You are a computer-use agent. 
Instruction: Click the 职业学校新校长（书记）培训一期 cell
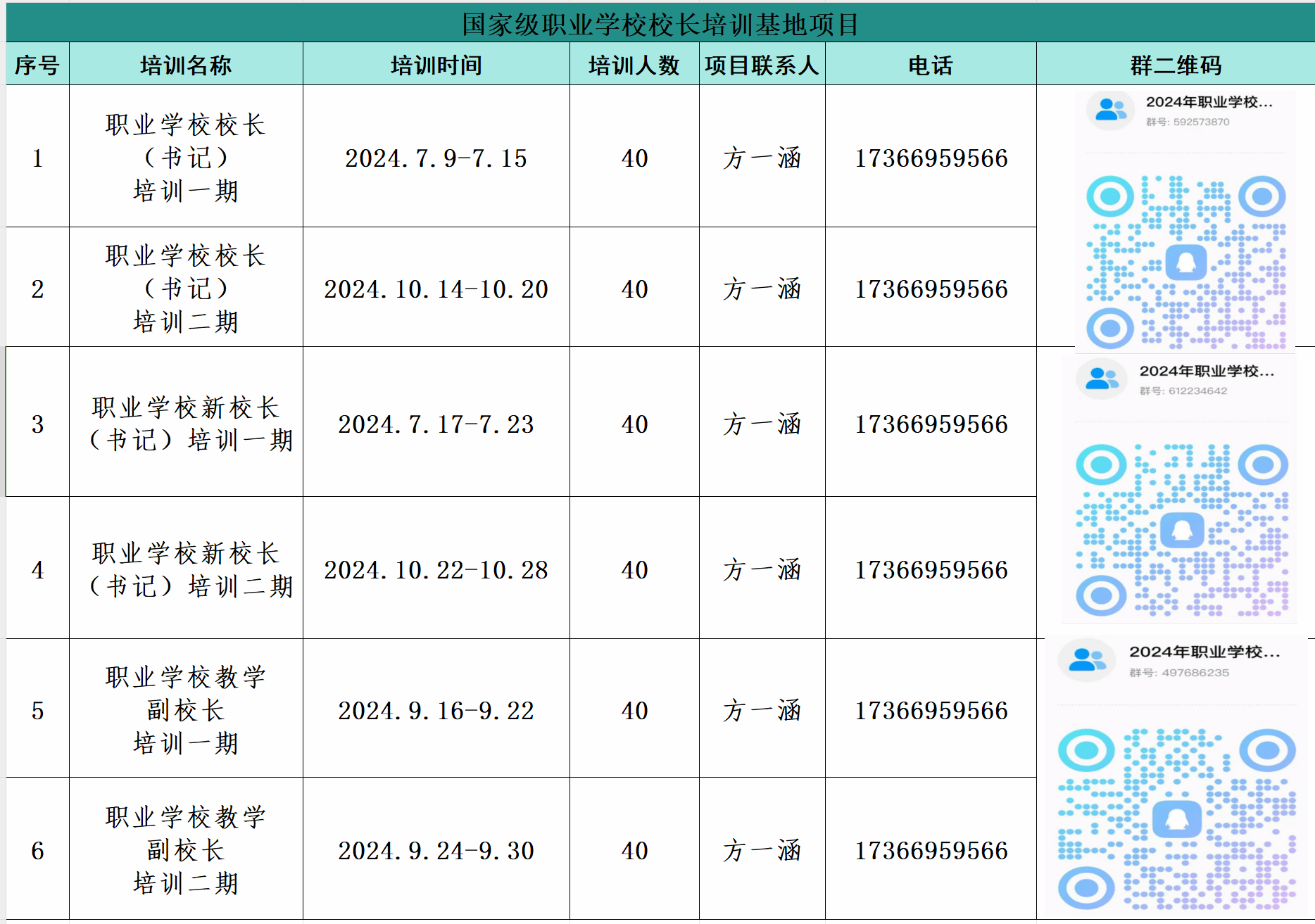tap(186, 422)
